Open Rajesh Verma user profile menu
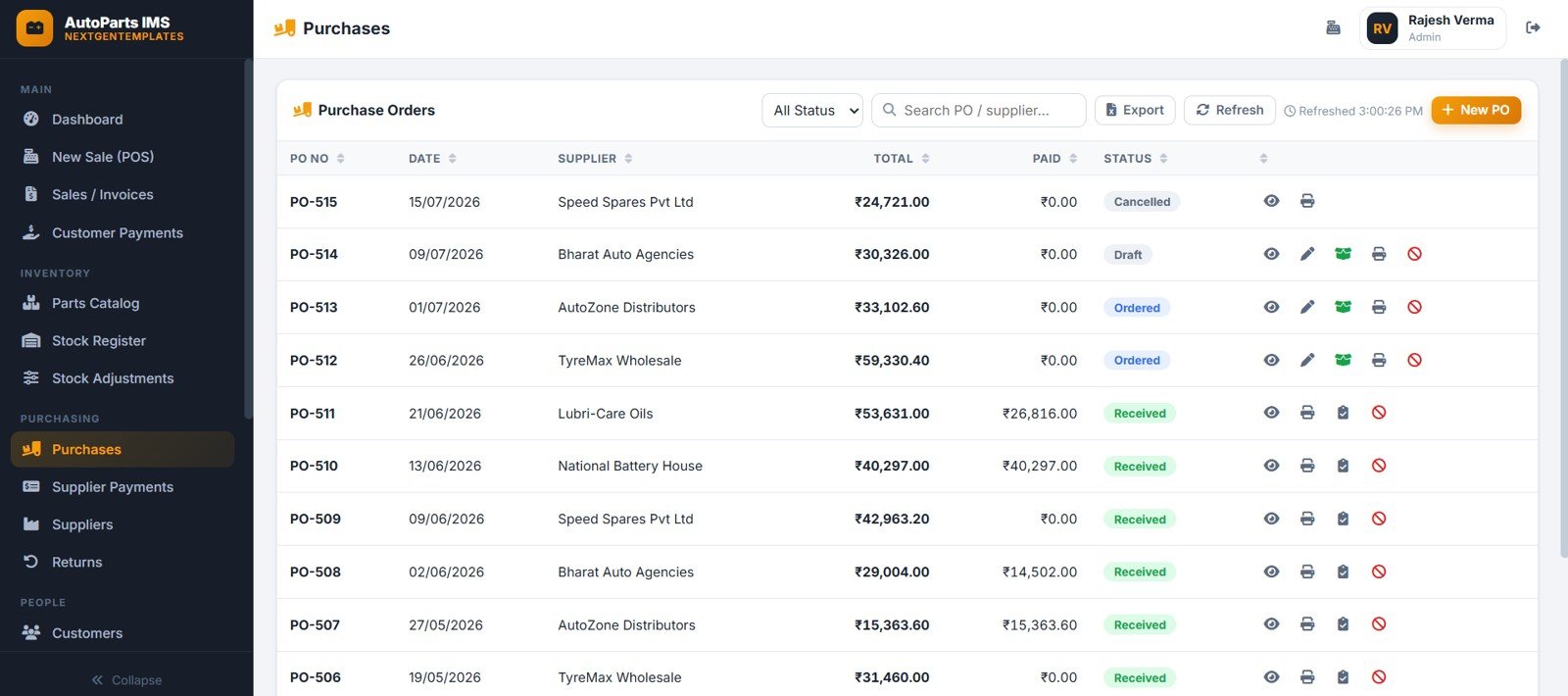 (1432, 28)
